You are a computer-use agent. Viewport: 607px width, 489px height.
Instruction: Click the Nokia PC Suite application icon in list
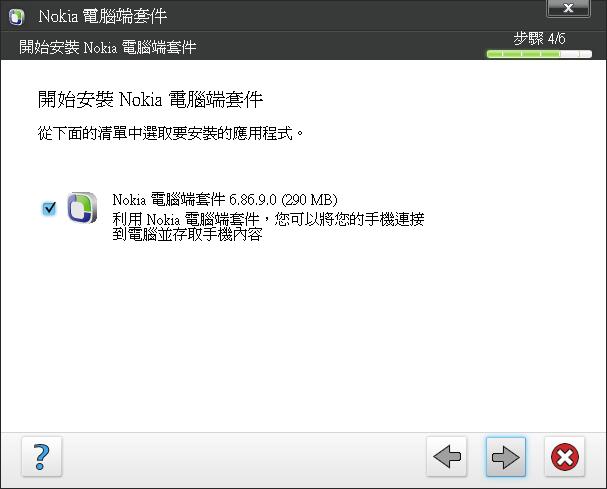click(x=82, y=208)
